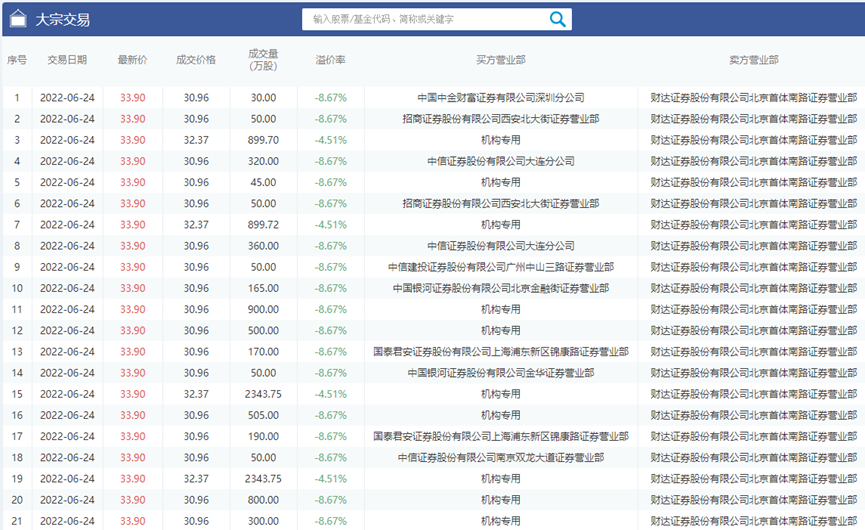This screenshot has height=530, width=865.
Task: Click premium rate -8.67% in row 1
Action: [330, 98]
